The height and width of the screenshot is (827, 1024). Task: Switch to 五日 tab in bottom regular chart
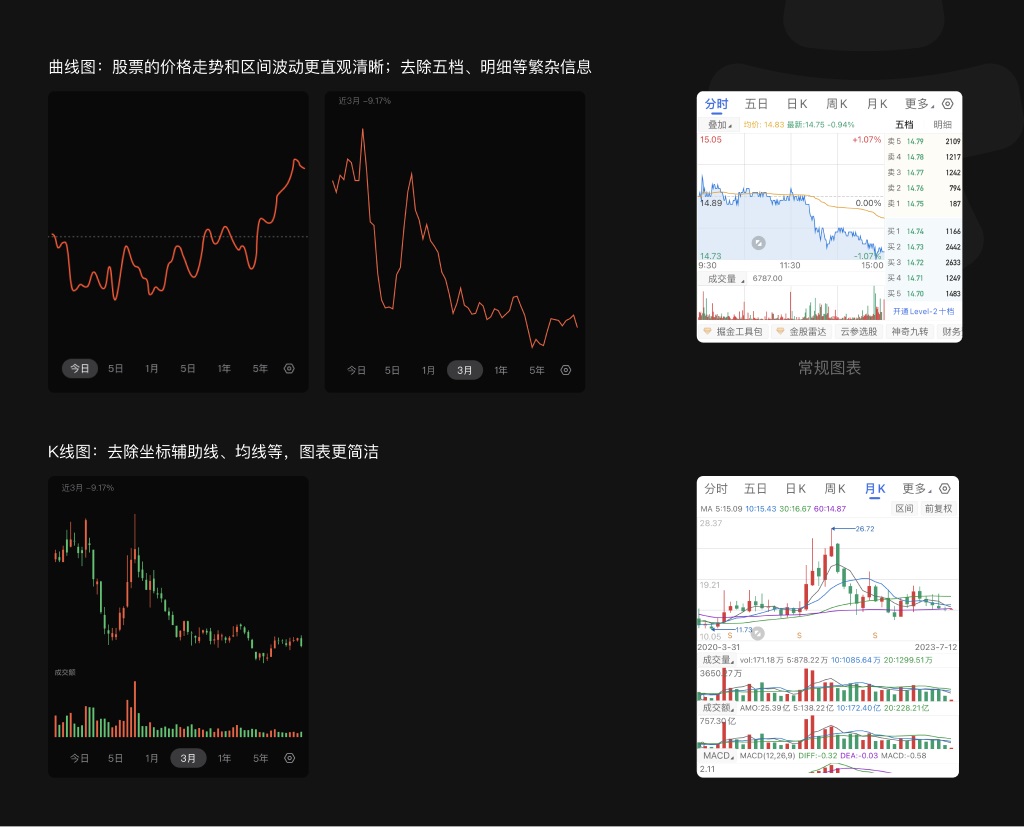coord(755,489)
